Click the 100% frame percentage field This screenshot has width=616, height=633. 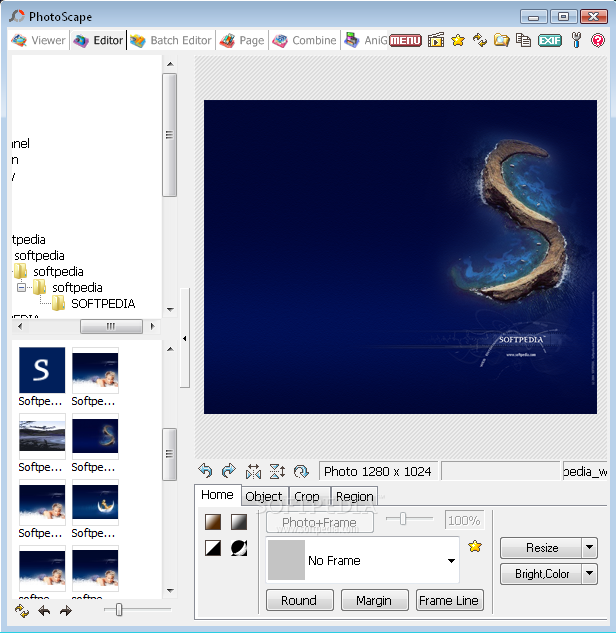coord(464,520)
